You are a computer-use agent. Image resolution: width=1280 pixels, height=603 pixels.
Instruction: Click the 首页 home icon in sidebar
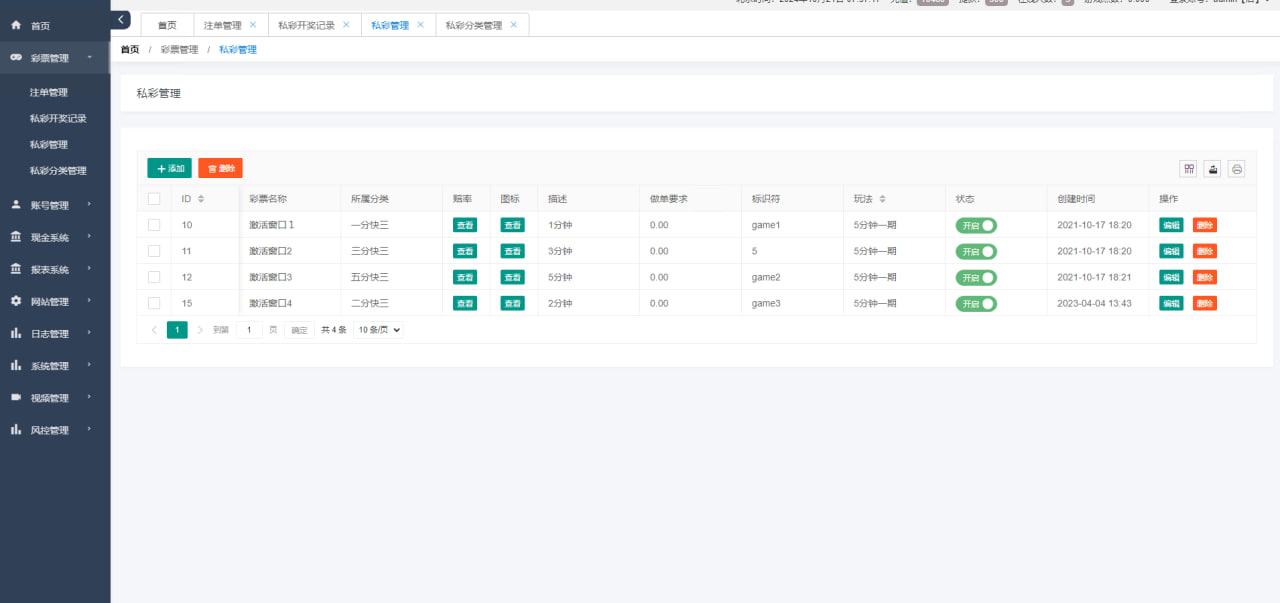click(16, 25)
